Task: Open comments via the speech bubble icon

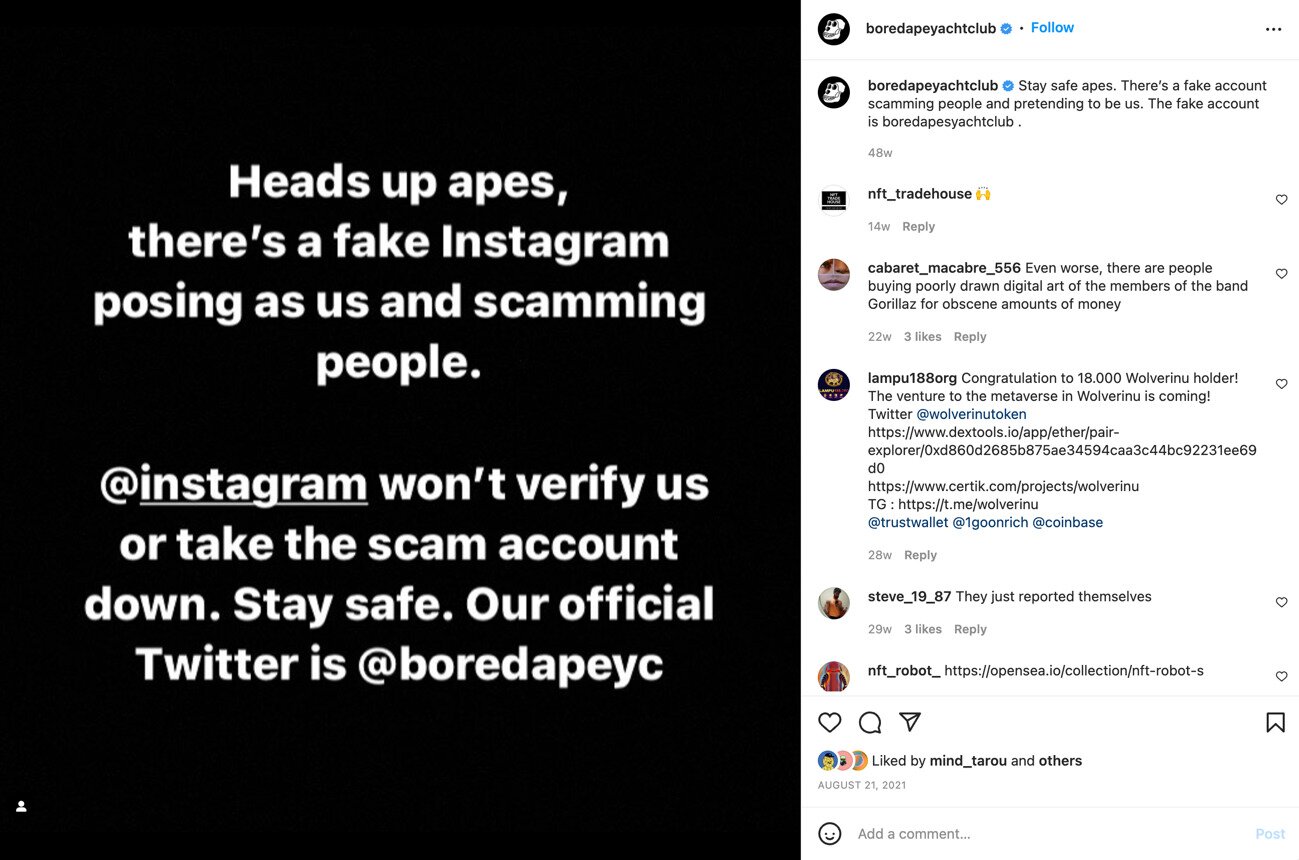Action: (x=870, y=722)
